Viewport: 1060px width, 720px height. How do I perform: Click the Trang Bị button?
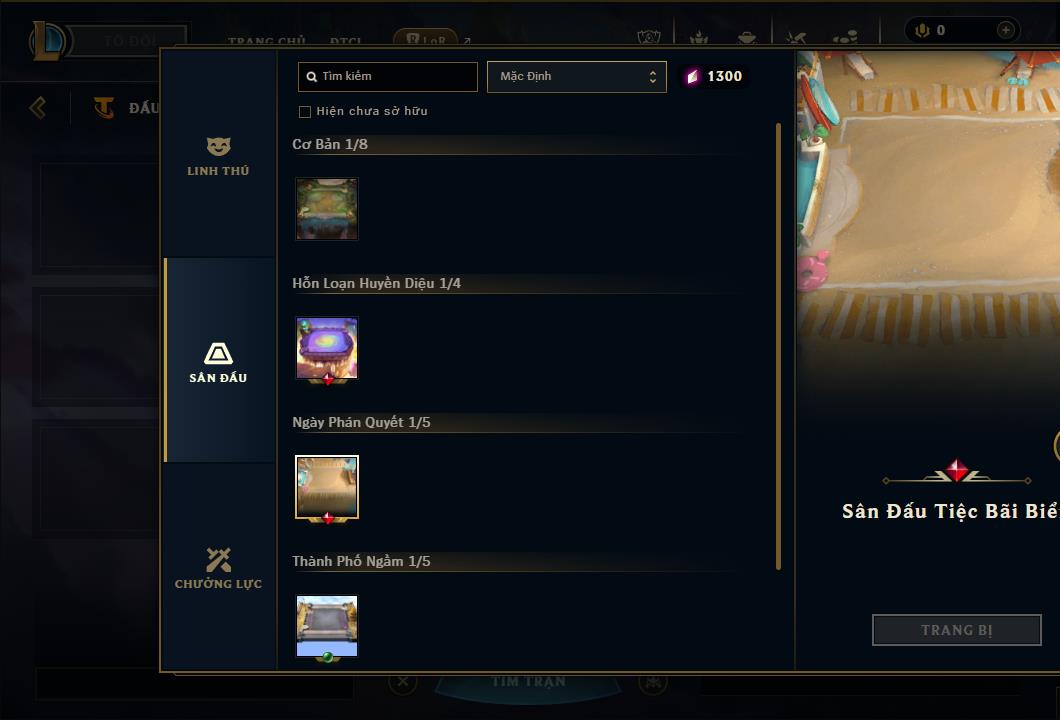tap(957, 630)
